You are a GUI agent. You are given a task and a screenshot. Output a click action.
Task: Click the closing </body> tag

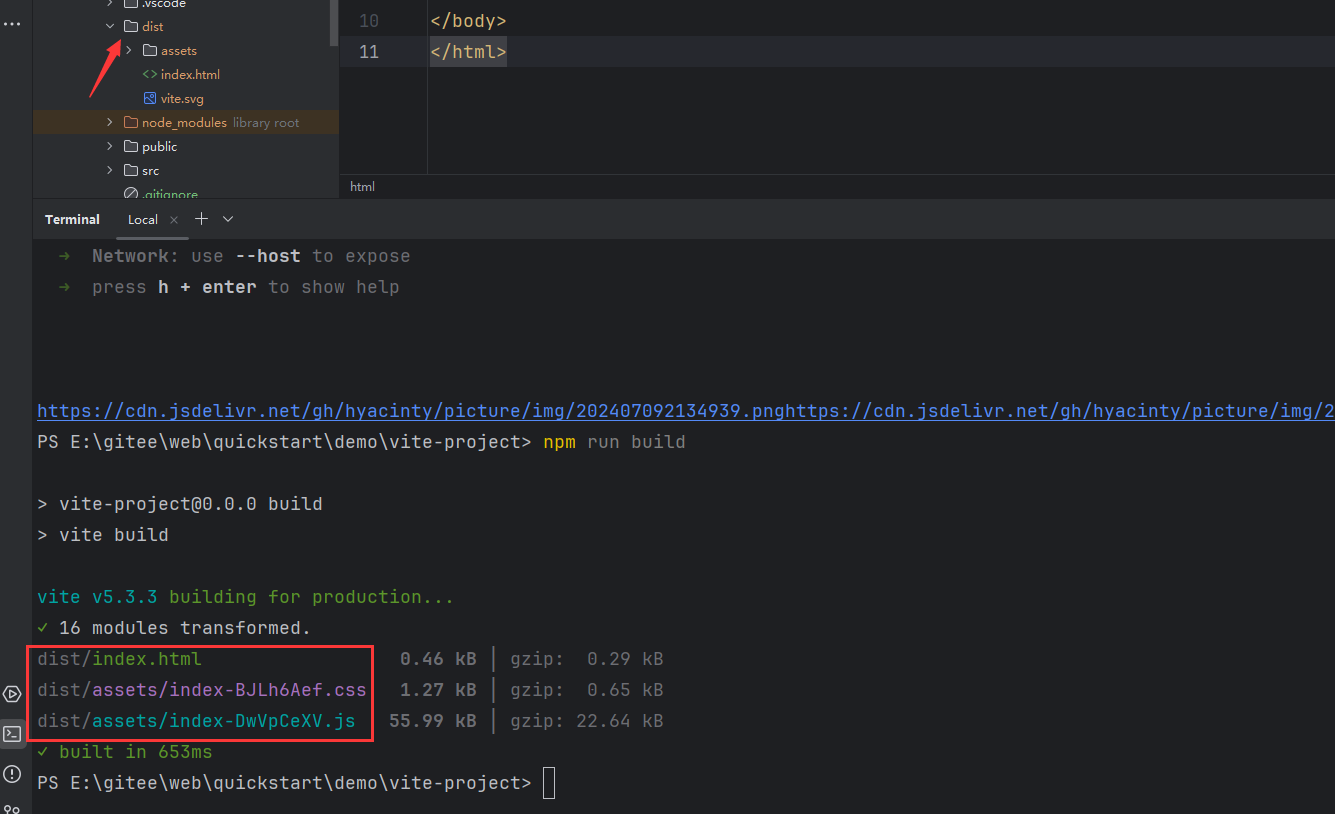(x=468, y=20)
